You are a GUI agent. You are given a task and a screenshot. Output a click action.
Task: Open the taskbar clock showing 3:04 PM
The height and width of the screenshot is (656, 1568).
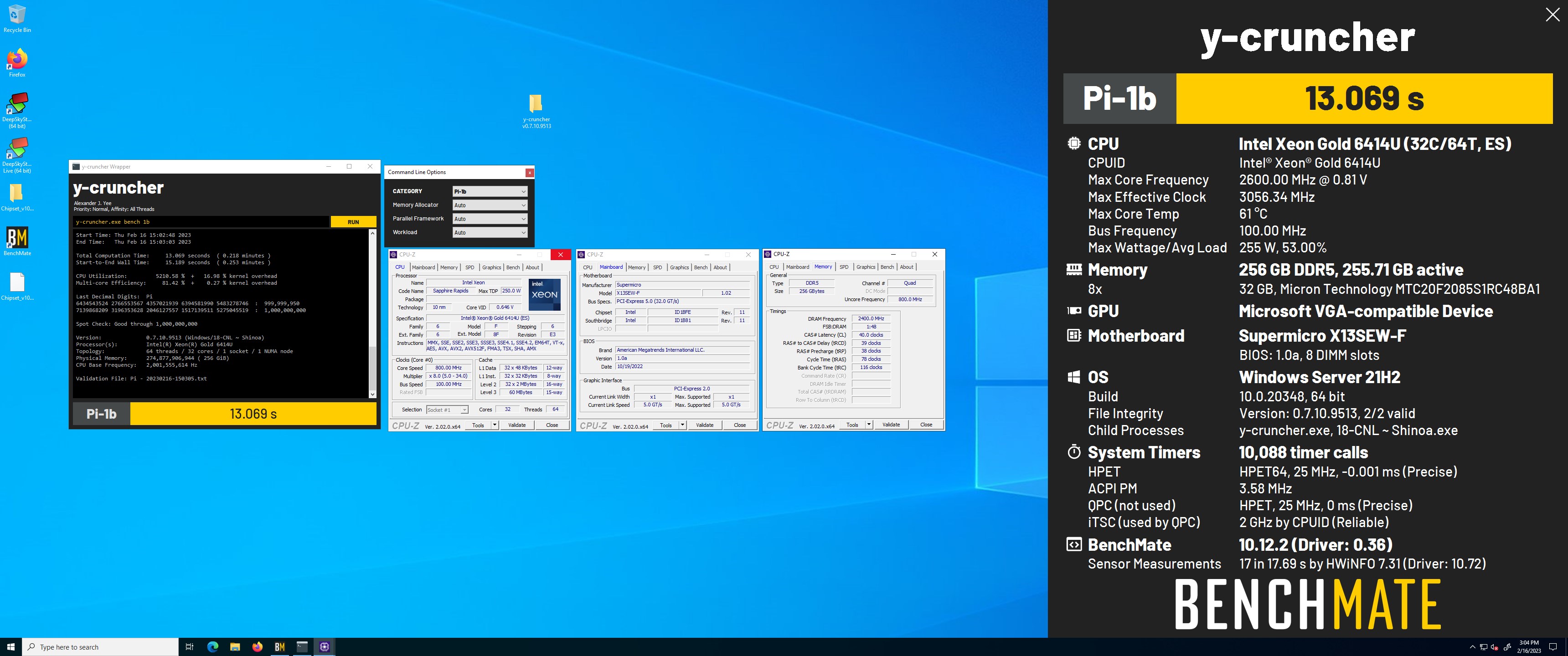(x=1528, y=647)
